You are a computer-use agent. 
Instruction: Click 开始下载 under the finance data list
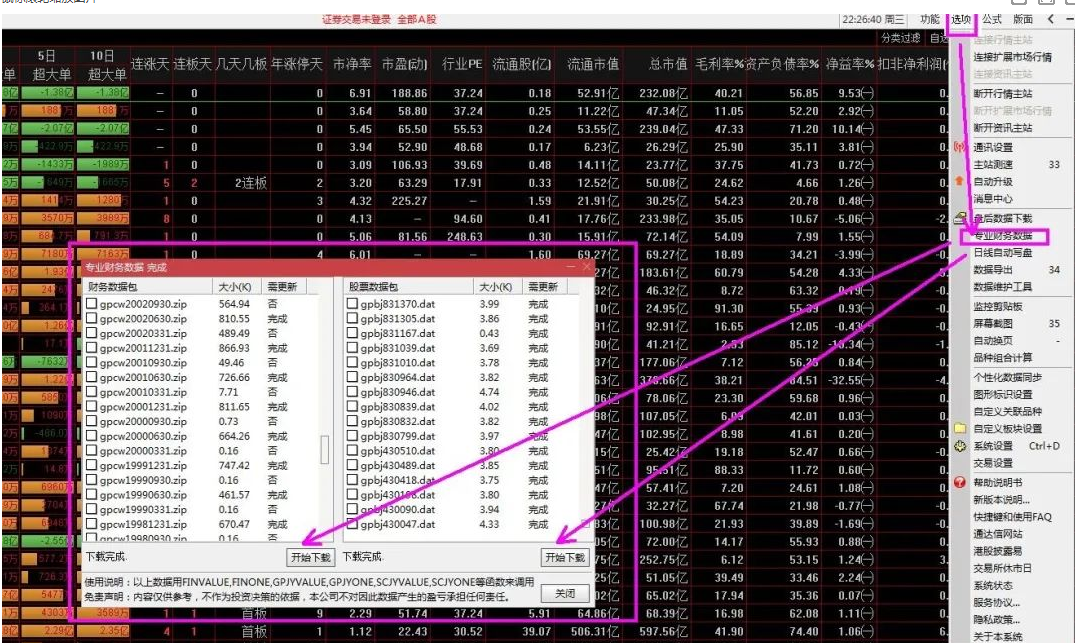click(311, 557)
